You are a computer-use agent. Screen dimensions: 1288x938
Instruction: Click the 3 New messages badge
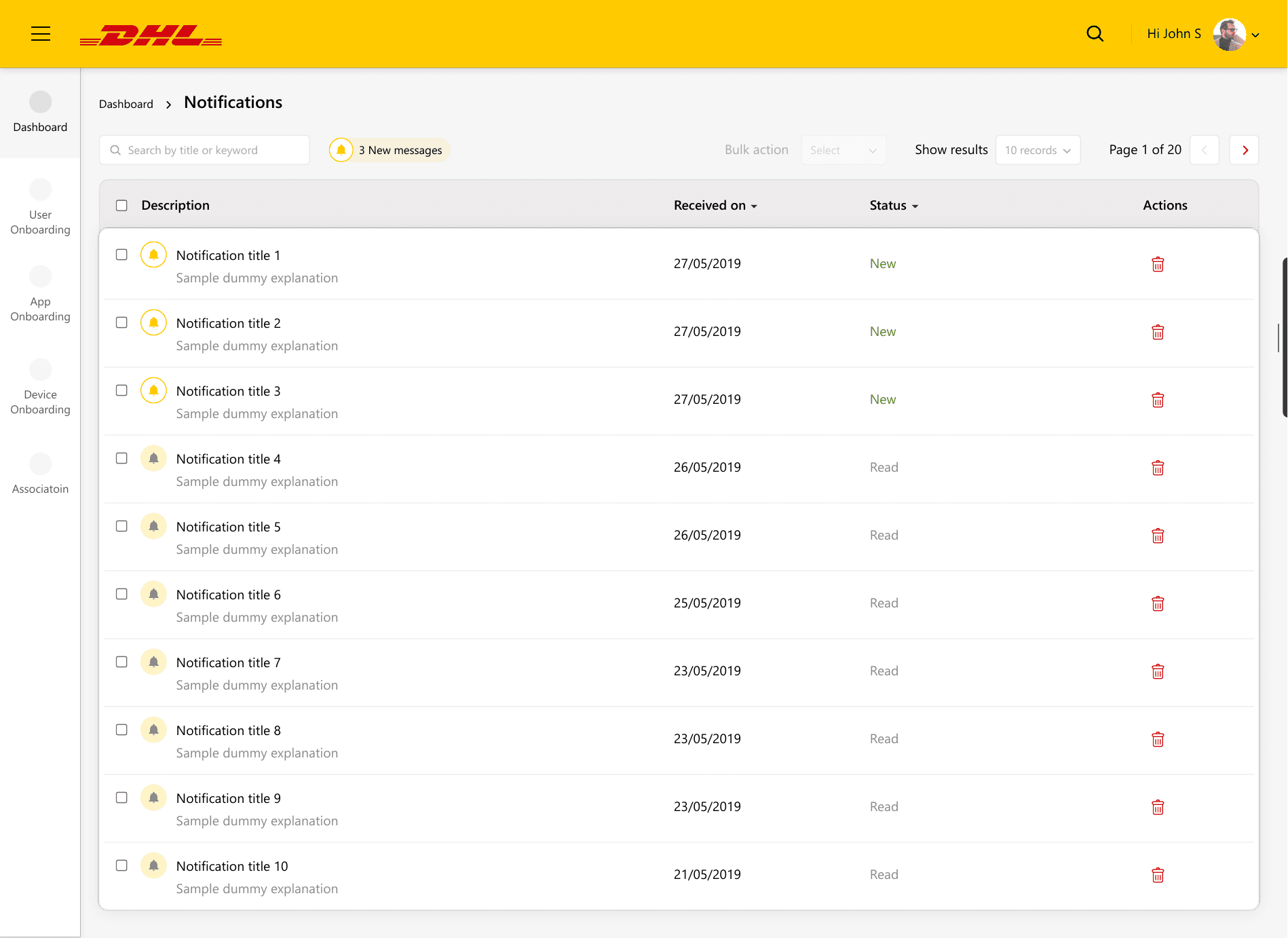(390, 150)
